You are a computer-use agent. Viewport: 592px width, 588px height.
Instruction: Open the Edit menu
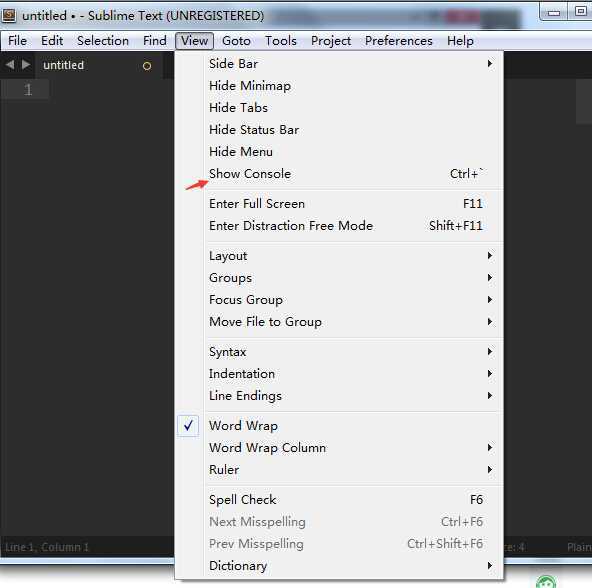(52, 40)
